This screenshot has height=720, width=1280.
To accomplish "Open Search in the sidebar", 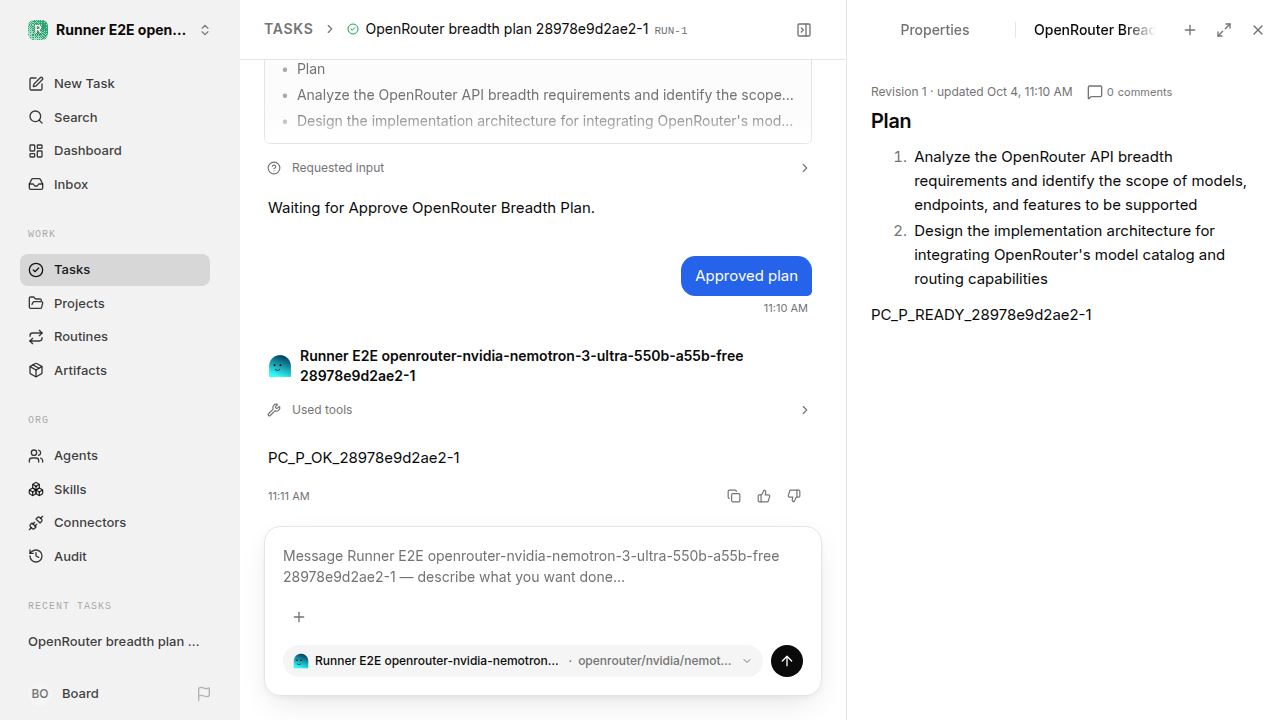I will (115, 117).
